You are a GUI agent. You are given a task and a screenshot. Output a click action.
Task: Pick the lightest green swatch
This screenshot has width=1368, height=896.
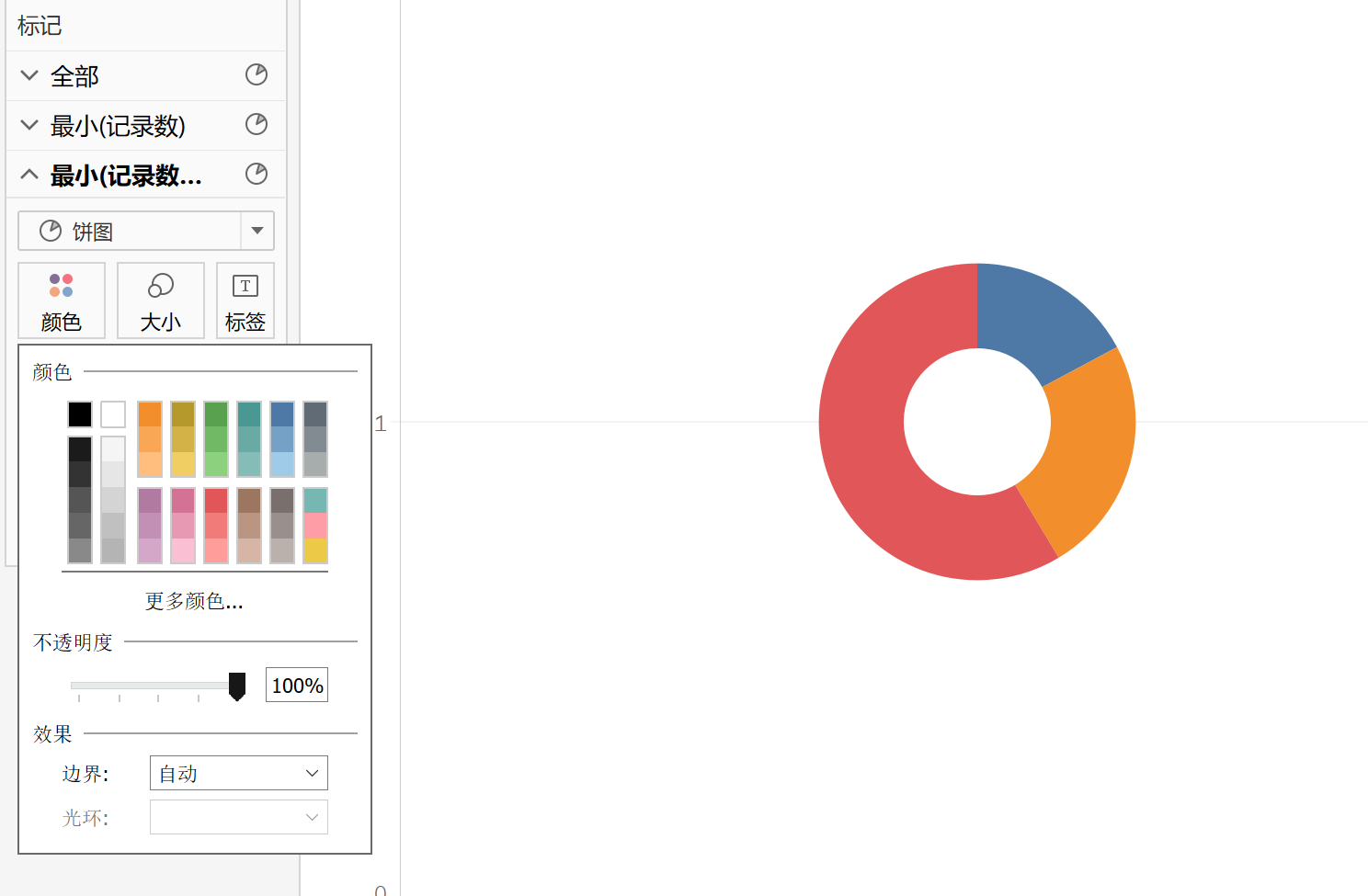216,464
